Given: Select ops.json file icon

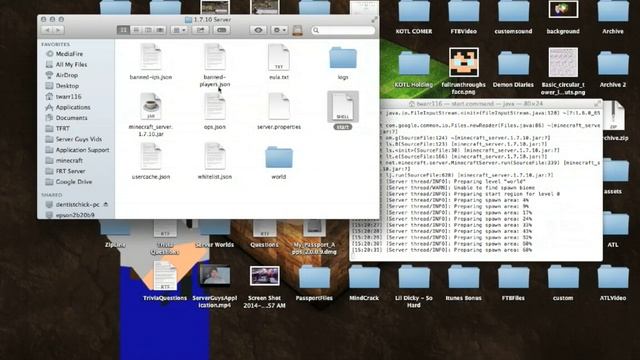Looking at the screenshot, I should point(215,107).
